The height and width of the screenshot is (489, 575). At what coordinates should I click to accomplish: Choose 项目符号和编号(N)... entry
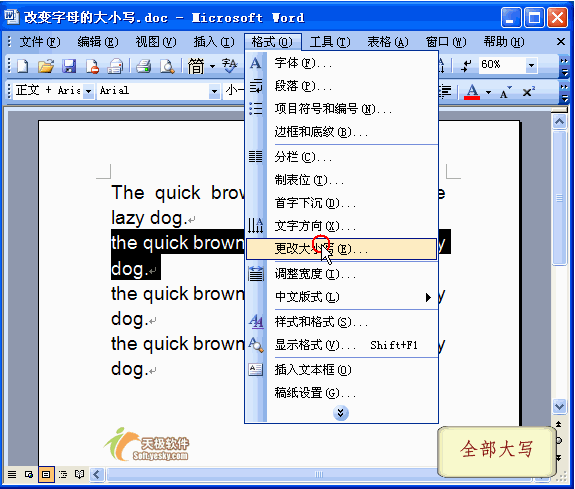[341, 109]
